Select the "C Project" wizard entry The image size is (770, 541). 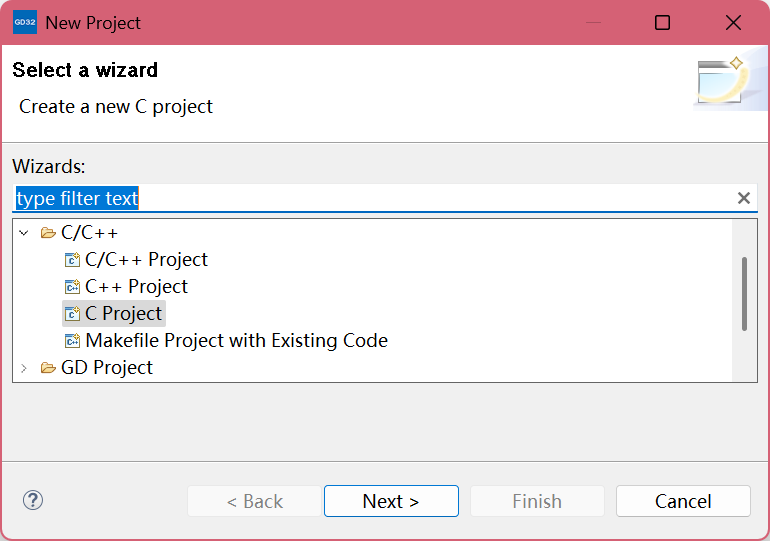123,314
